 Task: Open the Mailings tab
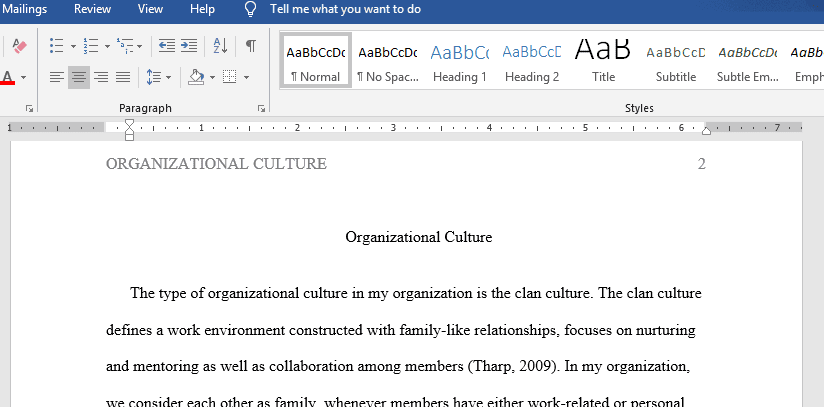point(24,9)
